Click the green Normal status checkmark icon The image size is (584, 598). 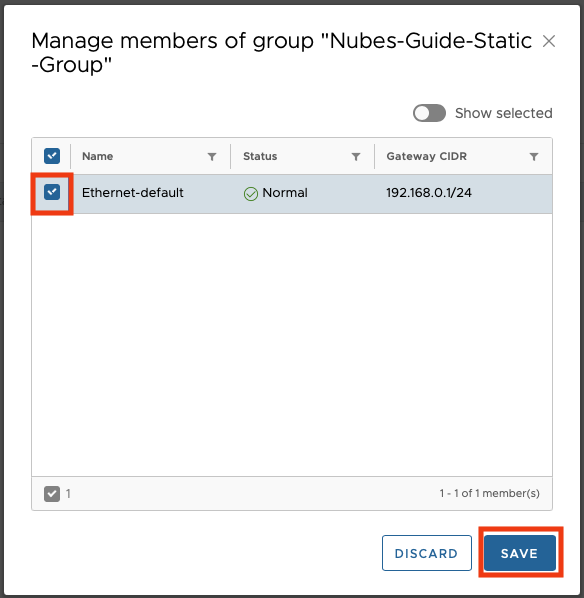pos(251,194)
